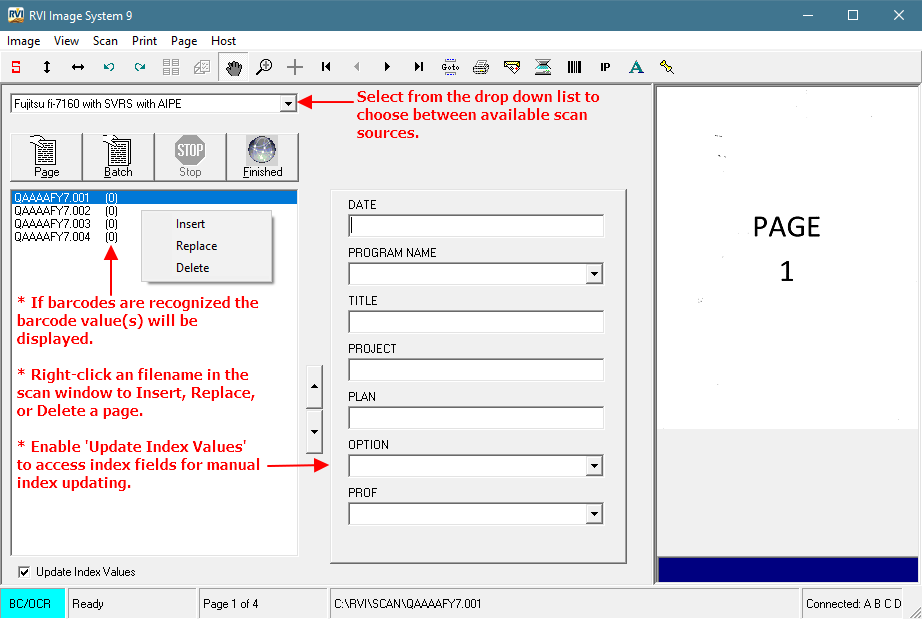Go to next page arrow
This screenshot has height=619, width=922.
(387, 67)
